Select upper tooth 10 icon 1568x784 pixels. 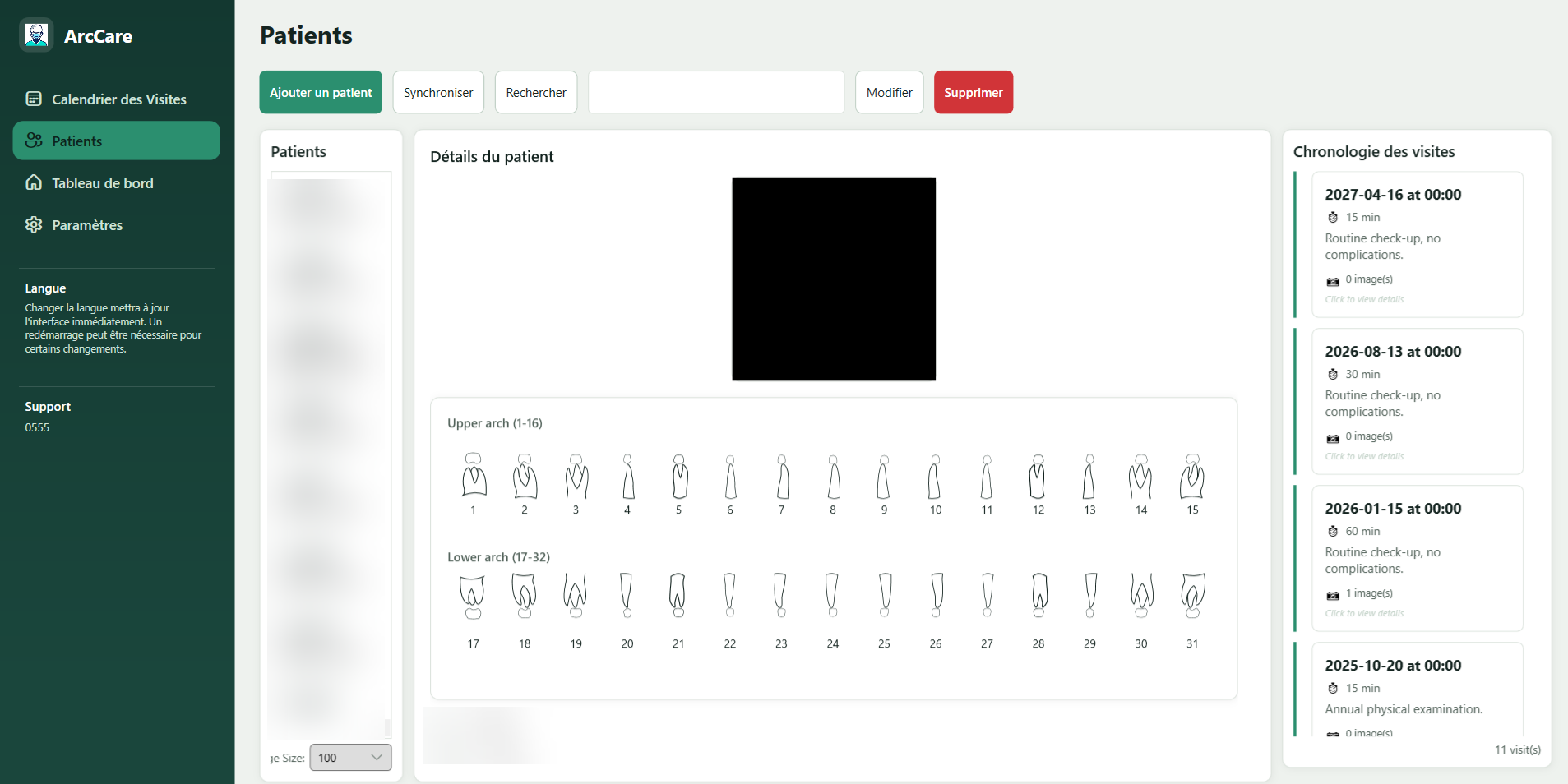tap(936, 476)
